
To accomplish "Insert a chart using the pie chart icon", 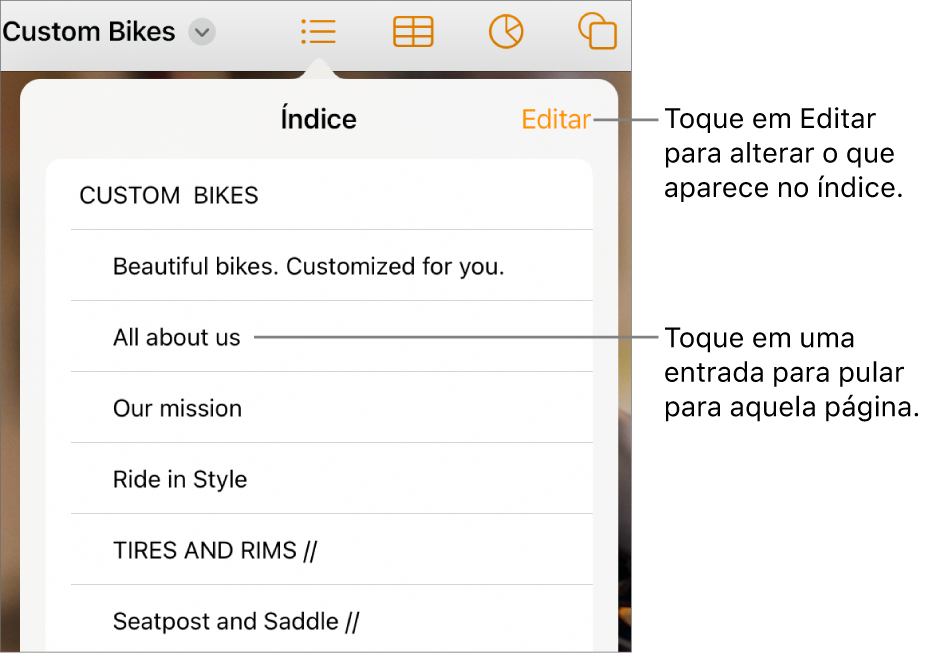I will (x=506, y=31).
